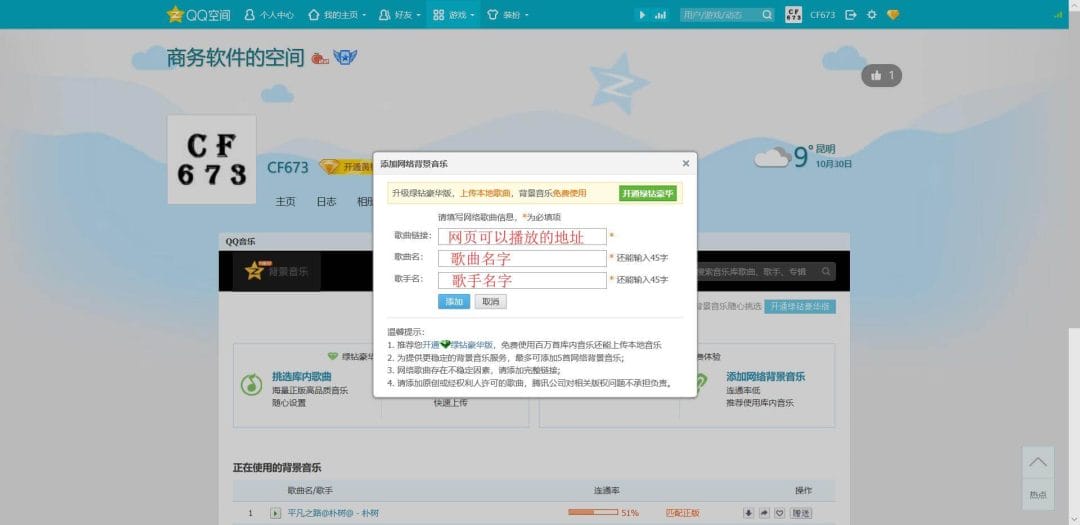Viewport: 1080px width, 525px height.
Task: Click the 开通绿钻豪华版 button behind dialog
Action: coord(800,307)
